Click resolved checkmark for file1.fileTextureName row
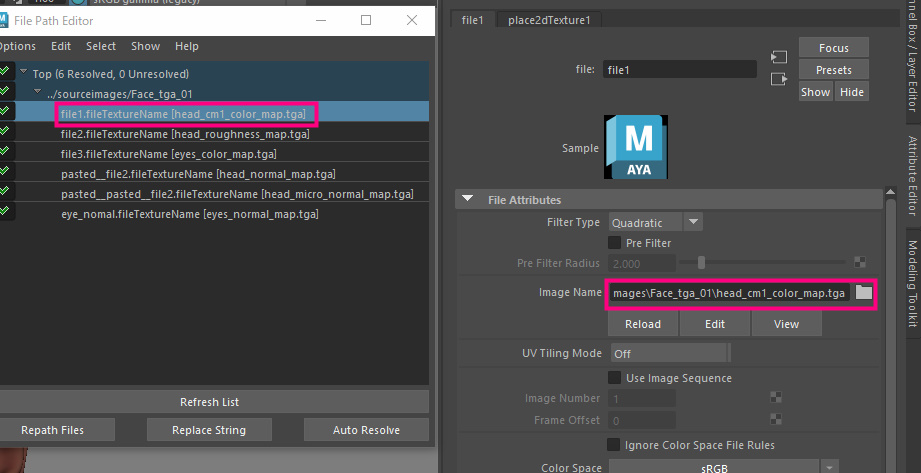Viewport: 921px width, 473px height. (5, 110)
